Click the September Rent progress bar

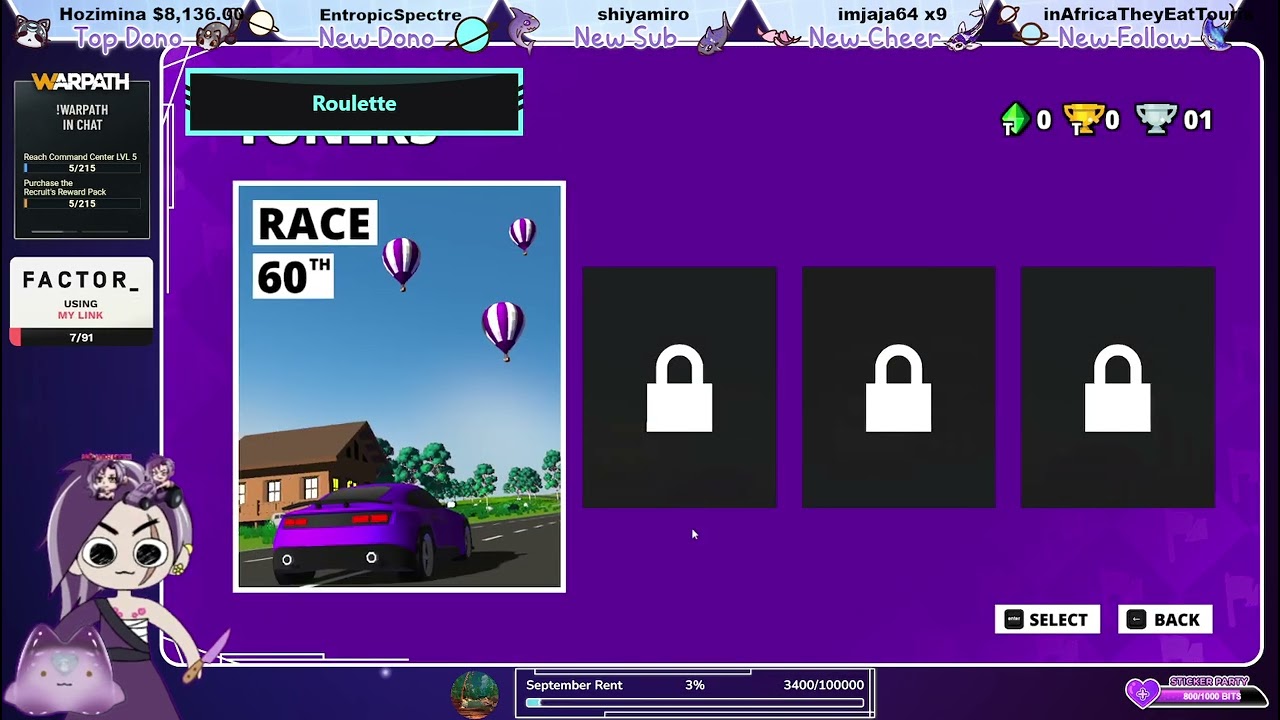click(x=695, y=703)
